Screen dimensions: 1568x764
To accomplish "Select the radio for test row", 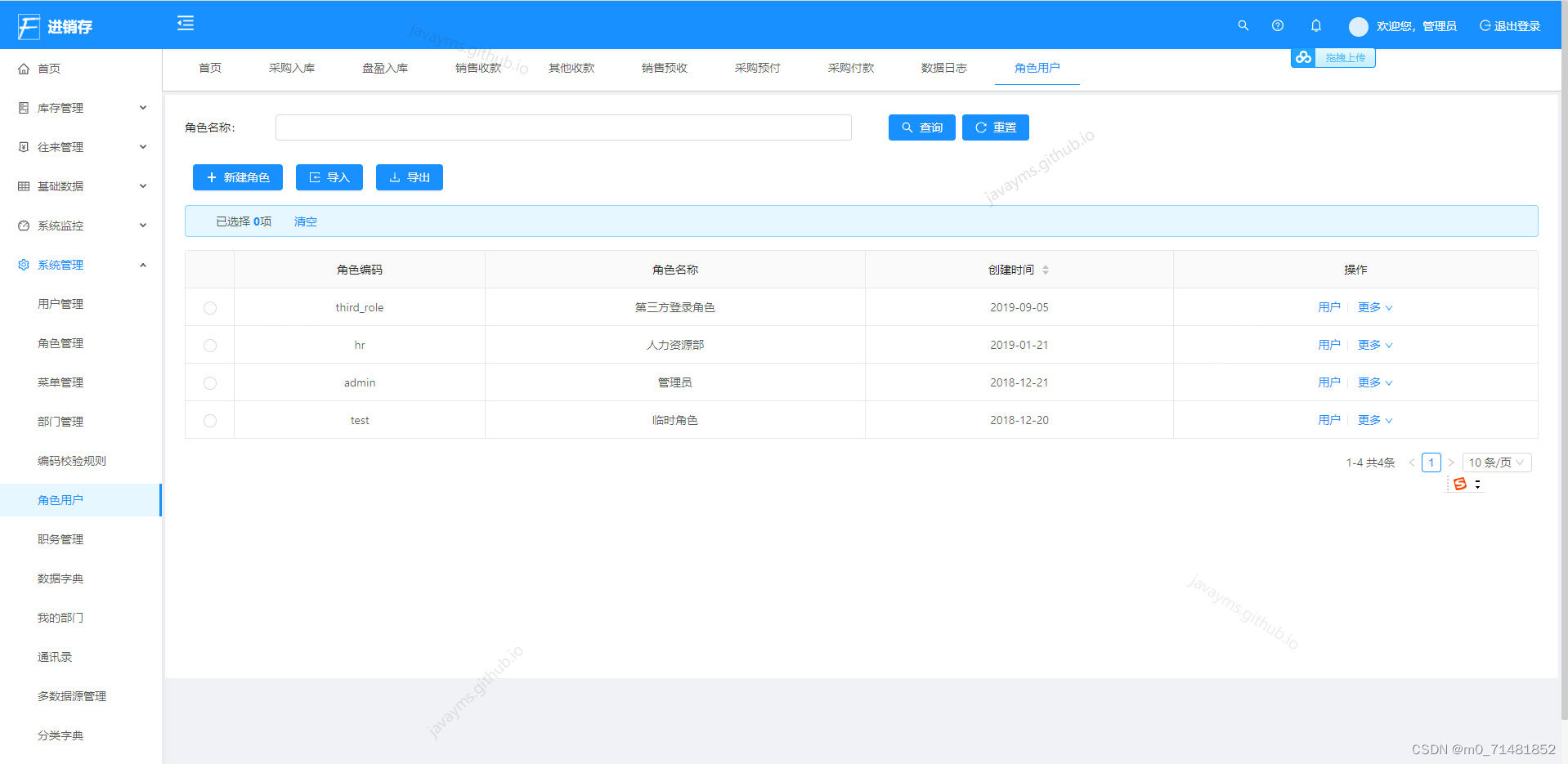I will (x=210, y=421).
